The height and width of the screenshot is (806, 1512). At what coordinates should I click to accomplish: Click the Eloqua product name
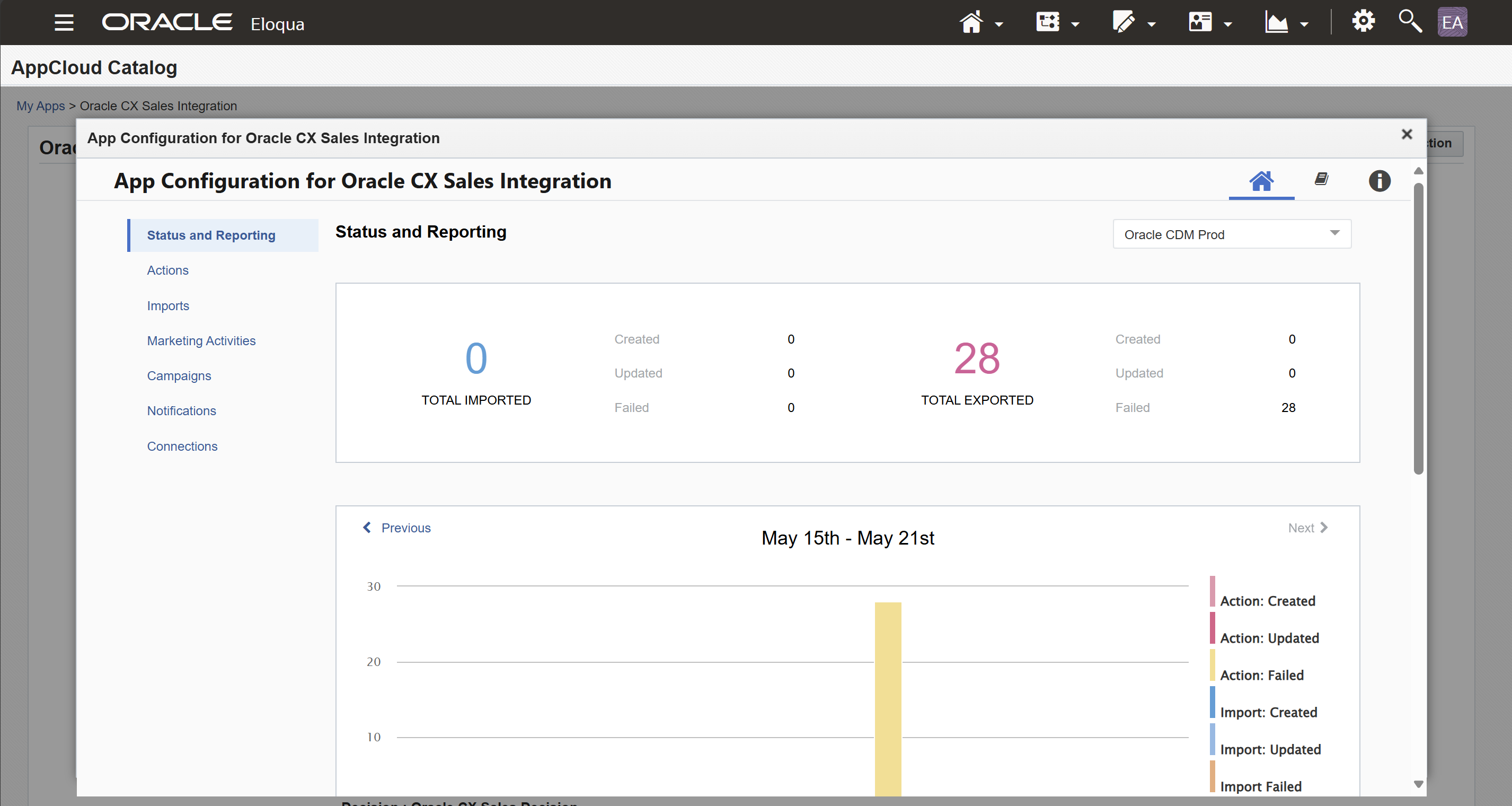click(x=277, y=24)
